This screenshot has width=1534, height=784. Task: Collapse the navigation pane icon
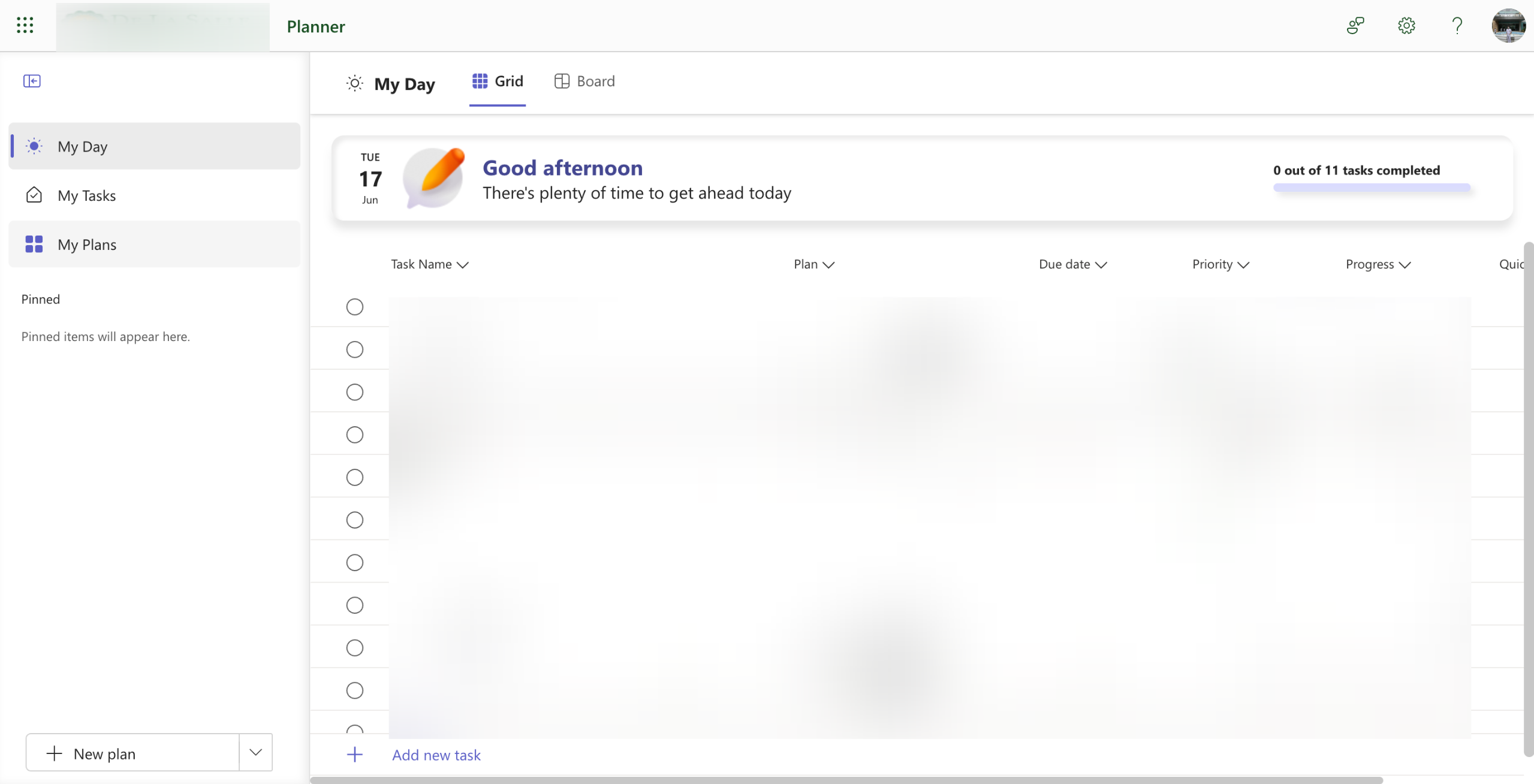32,81
